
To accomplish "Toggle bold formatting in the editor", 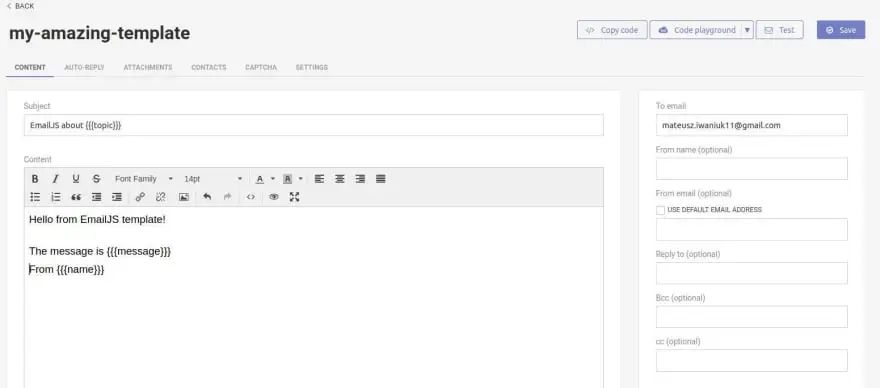I will [35, 179].
